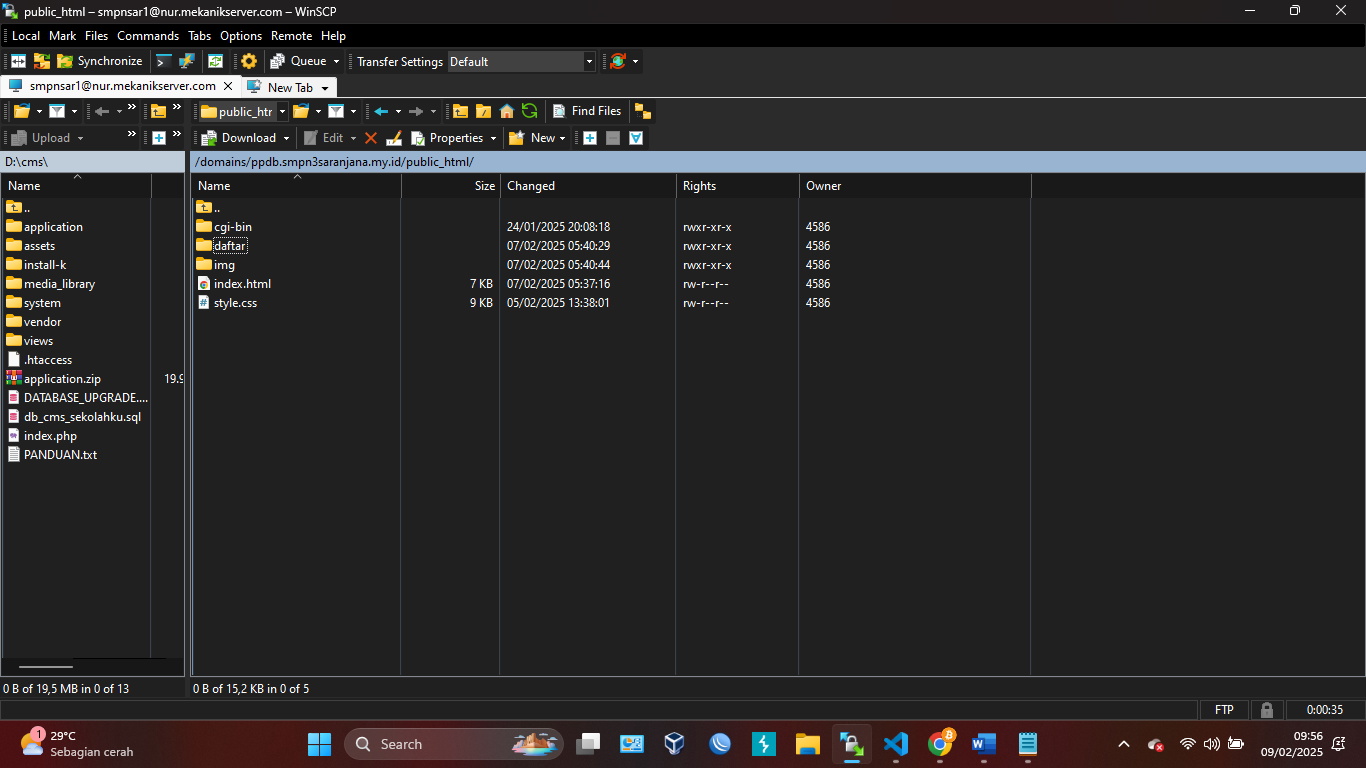Expand remote back history dropdown arrow
1366x768 pixels.
coord(398,111)
